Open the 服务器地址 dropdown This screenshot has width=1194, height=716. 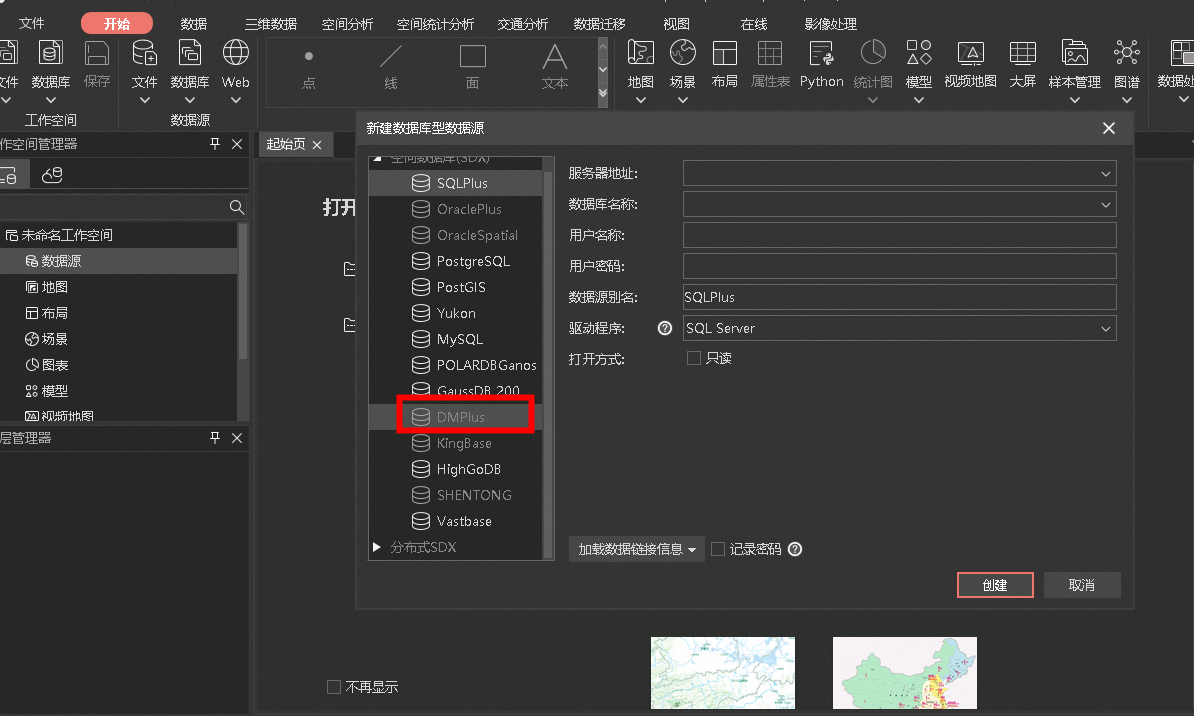(x=1106, y=174)
